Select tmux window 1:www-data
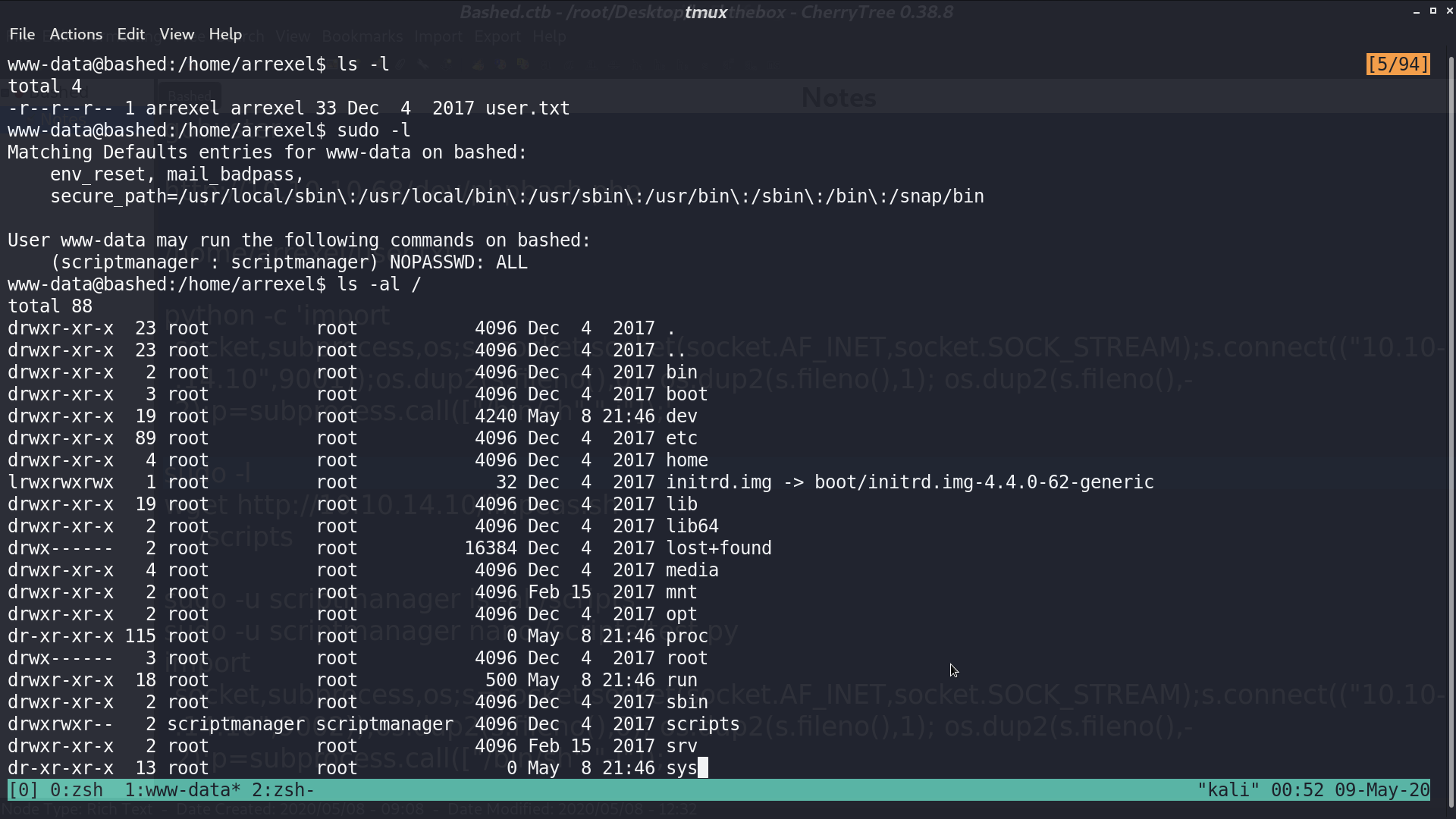This screenshot has height=819, width=1456. 183,790
